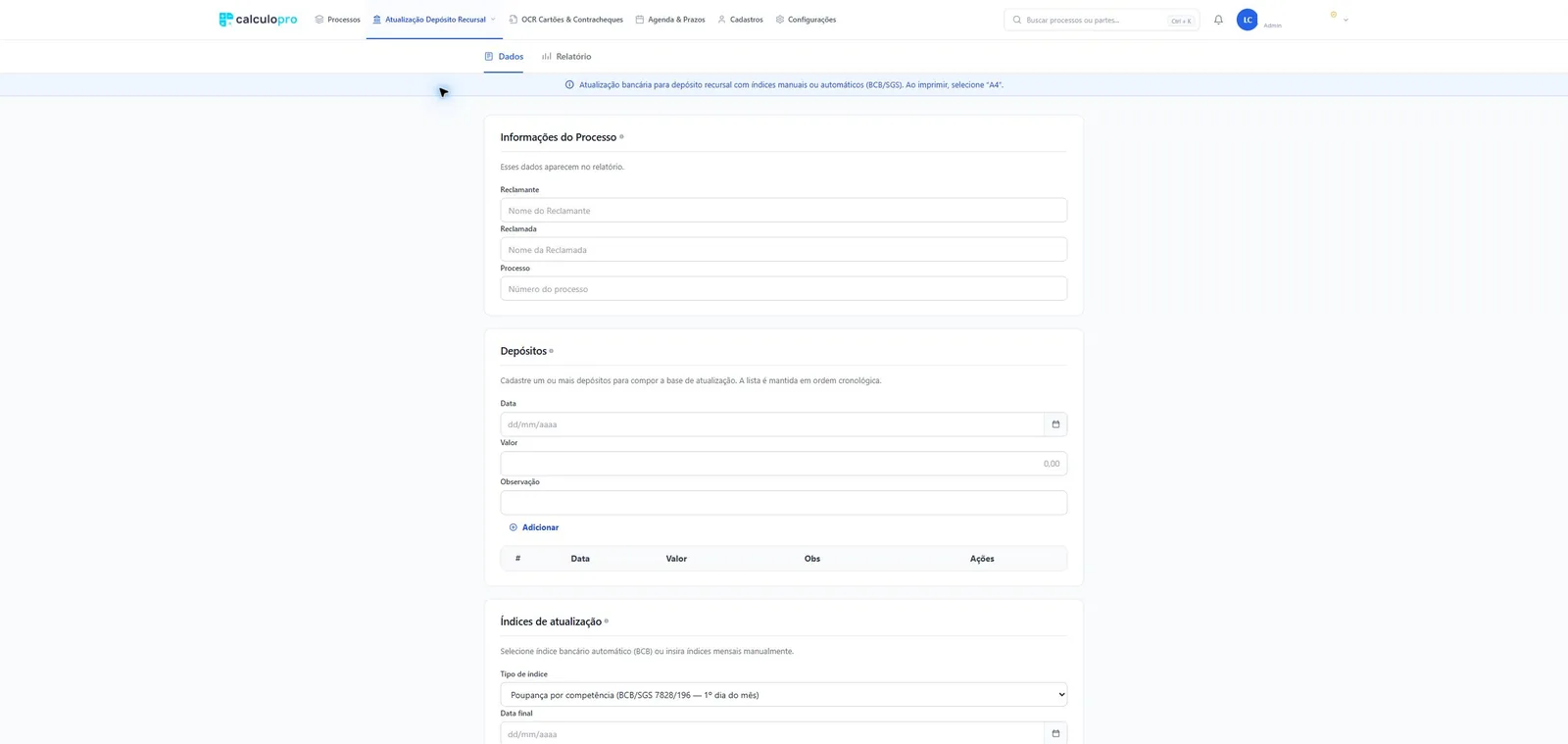Click the Número do processo field
This screenshot has width=1568, height=744.
coord(783,289)
